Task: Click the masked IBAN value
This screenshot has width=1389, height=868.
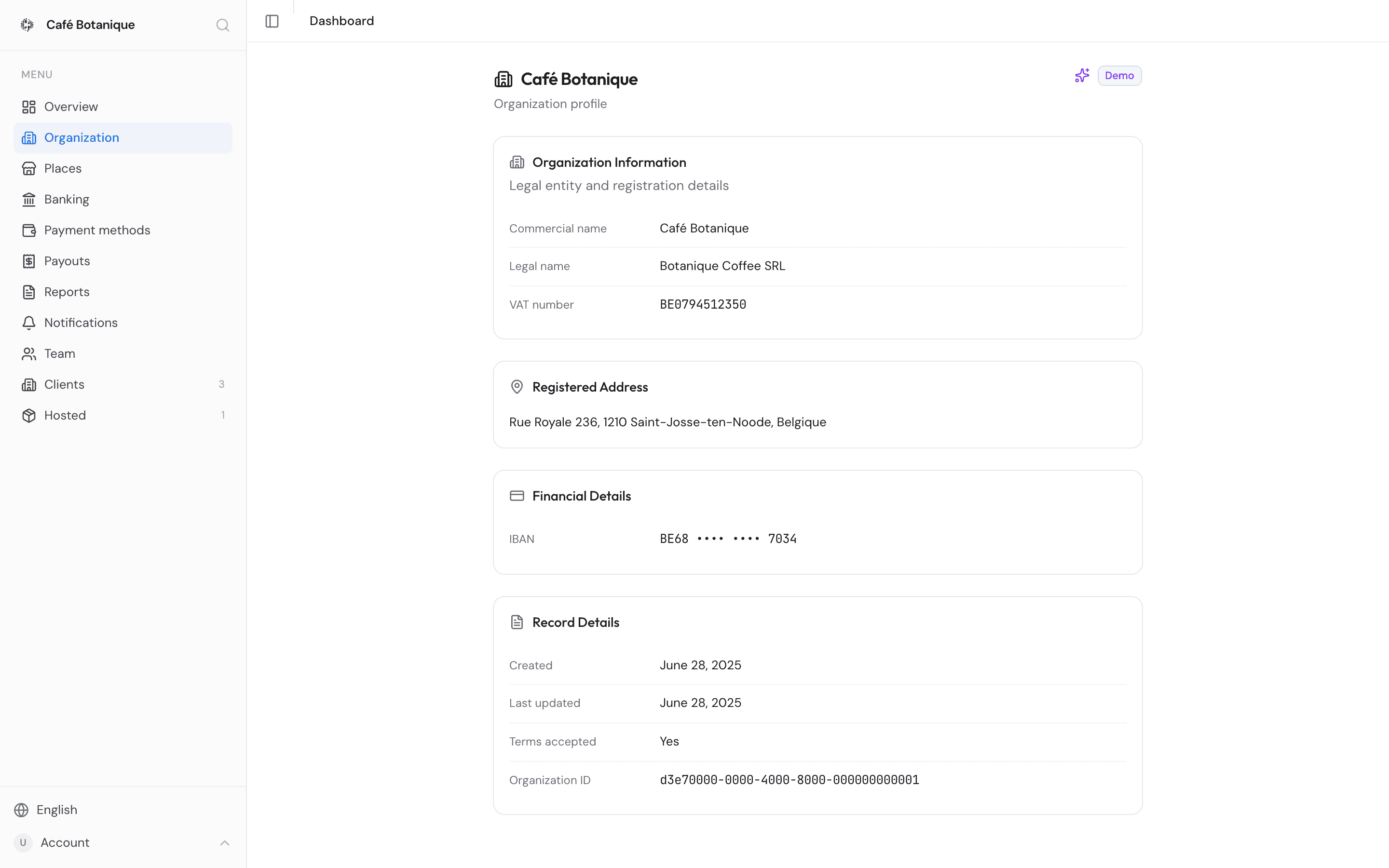Action: (728, 539)
